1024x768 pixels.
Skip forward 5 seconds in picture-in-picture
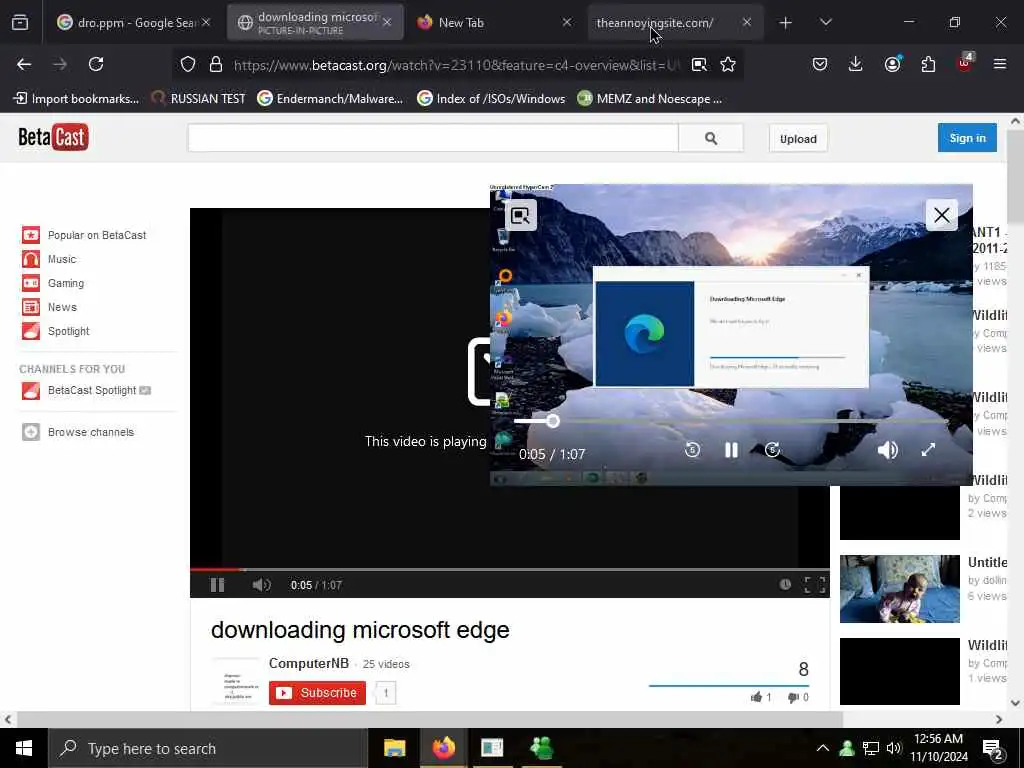[772, 450]
